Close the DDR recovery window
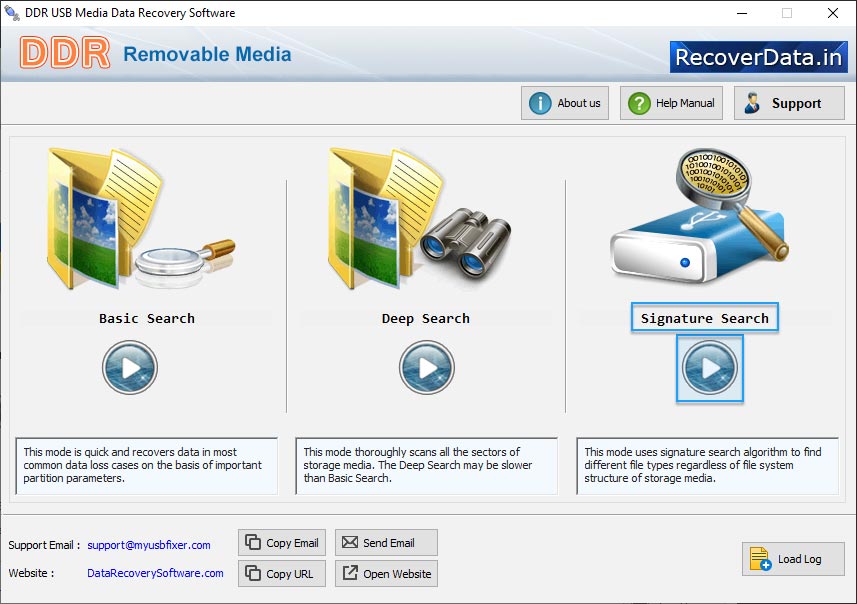 tap(832, 13)
